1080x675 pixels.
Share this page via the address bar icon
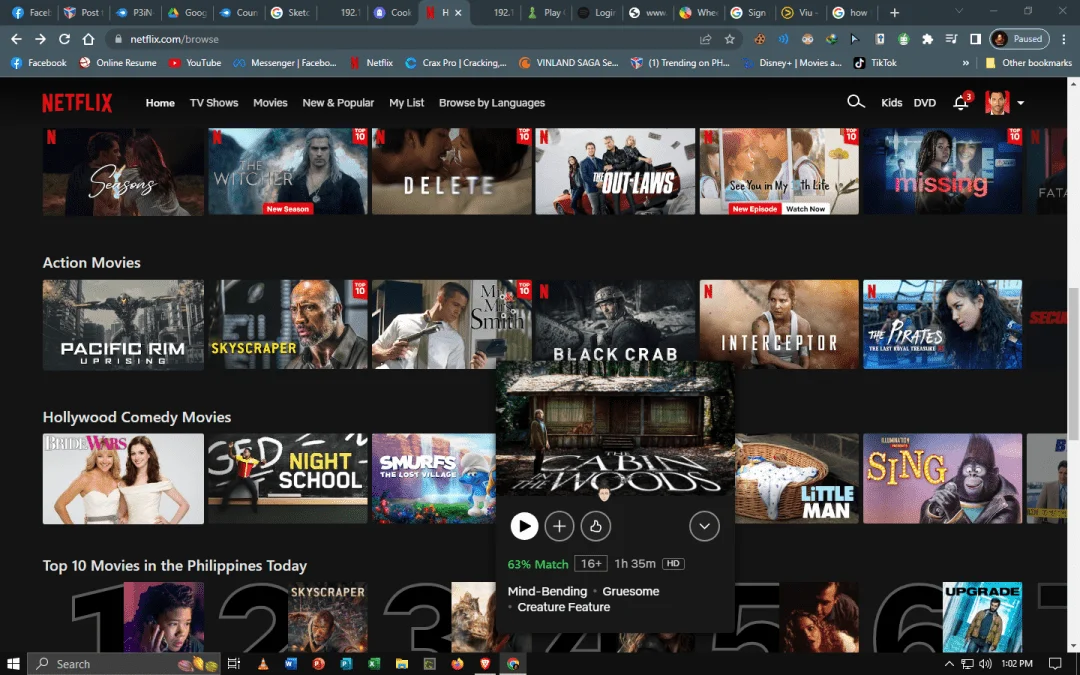coord(705,39)
